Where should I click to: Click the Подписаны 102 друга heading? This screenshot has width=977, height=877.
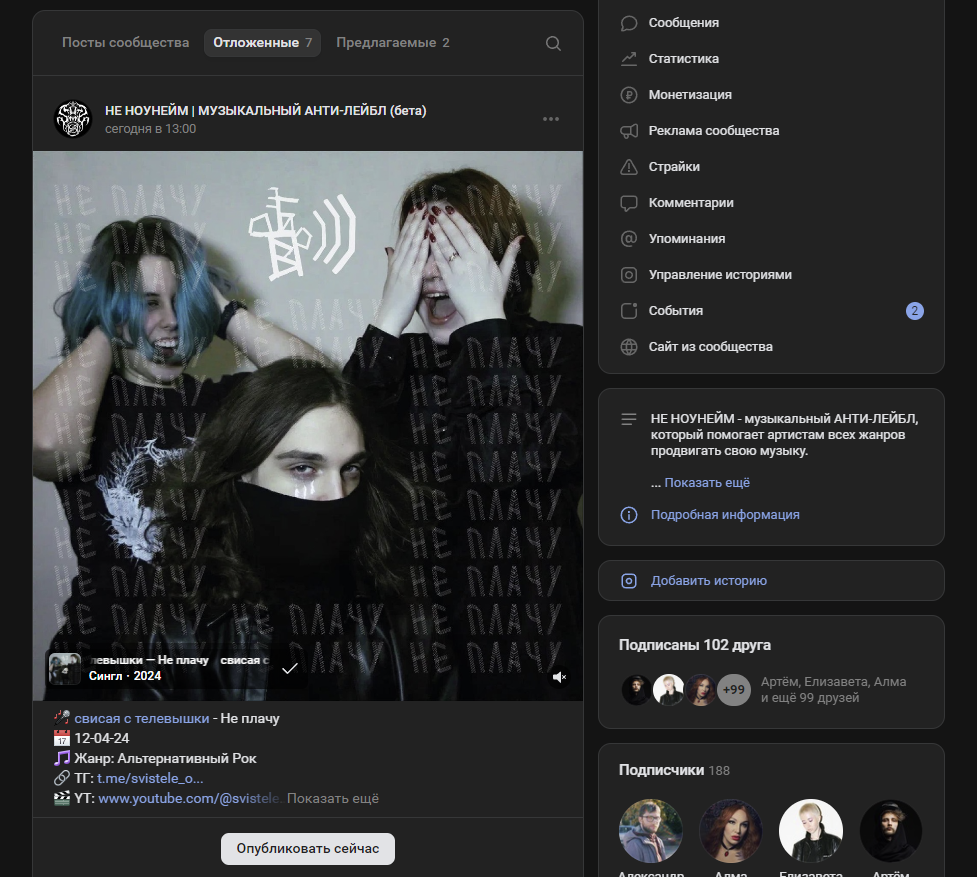[x=695, y=645]
